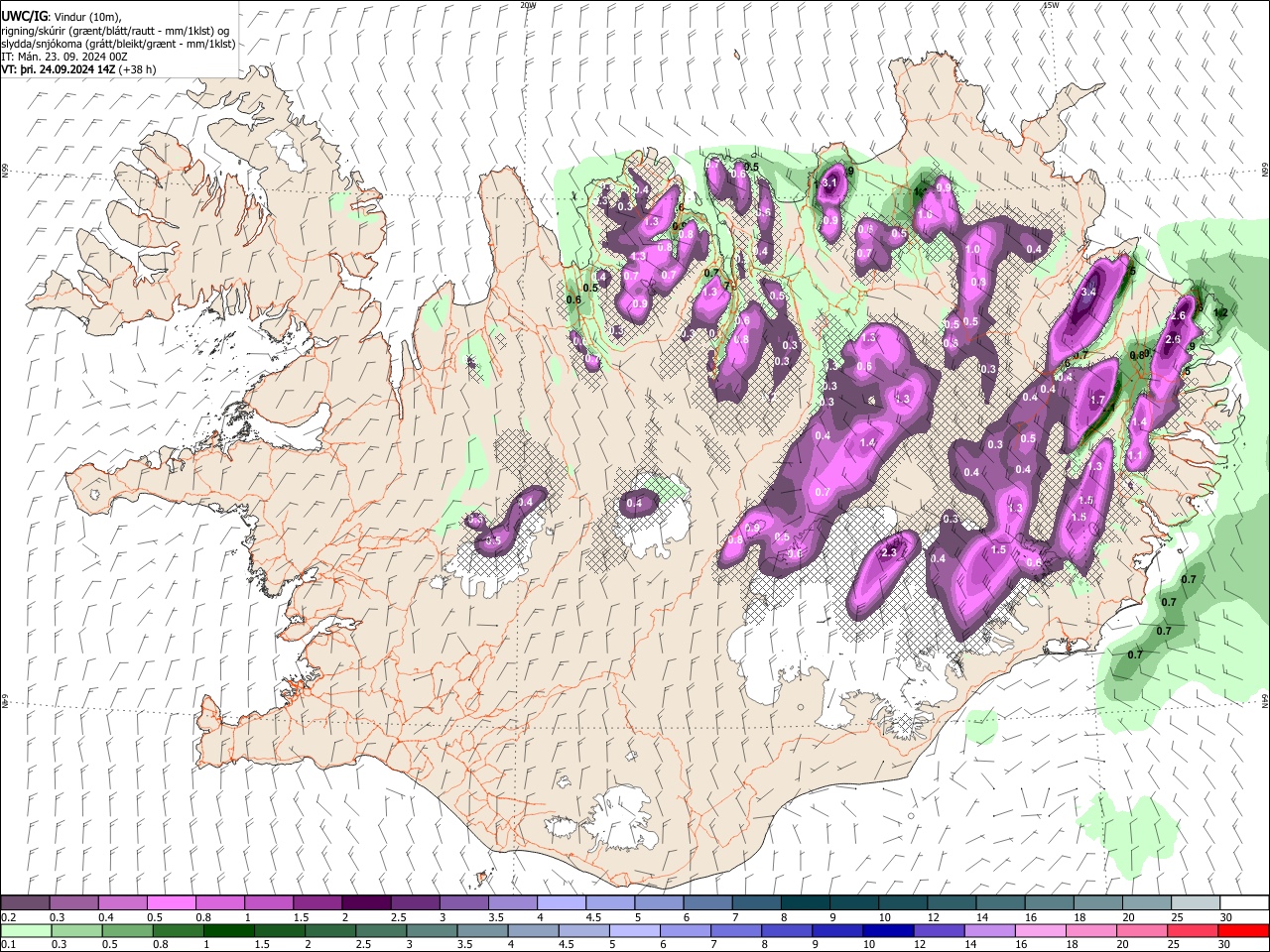1270x952 pixels.
Task: Click the '1.7' precipitation value on the map
Action: point(1097,400)
